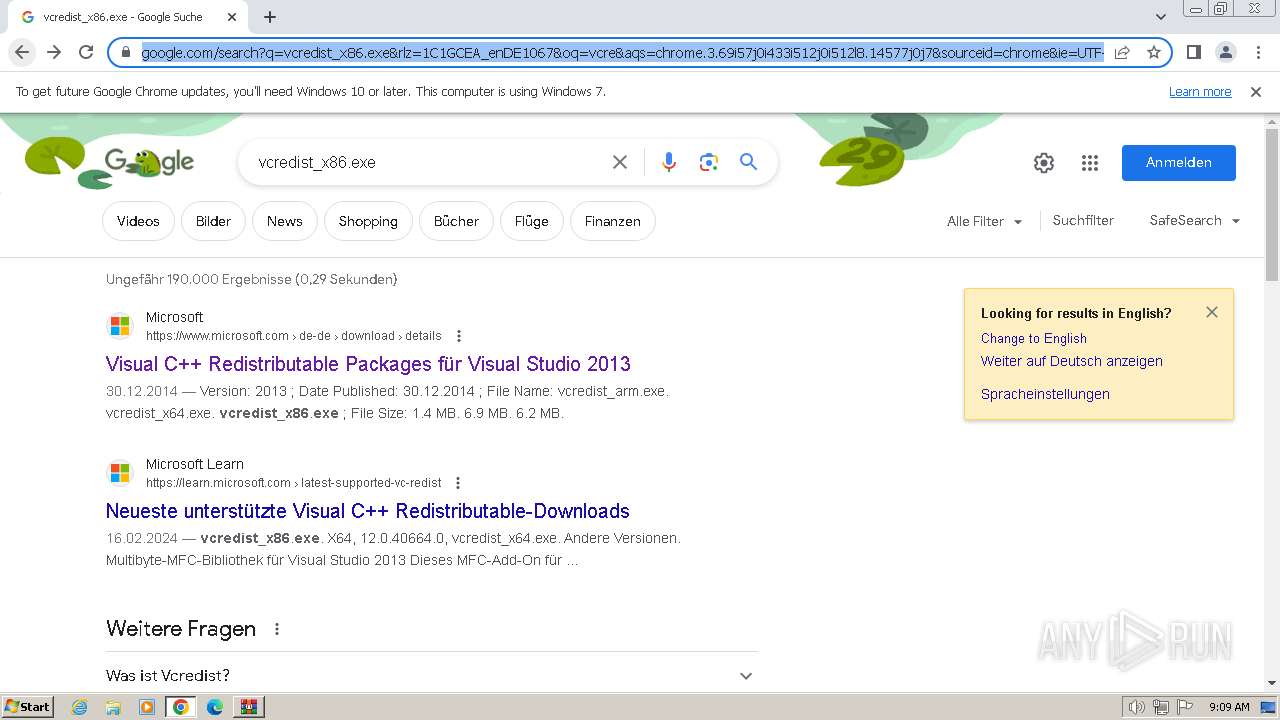Screen dimensions: 1280x720
Task: Open tab search dropdown arrow
Action: 1161,17
